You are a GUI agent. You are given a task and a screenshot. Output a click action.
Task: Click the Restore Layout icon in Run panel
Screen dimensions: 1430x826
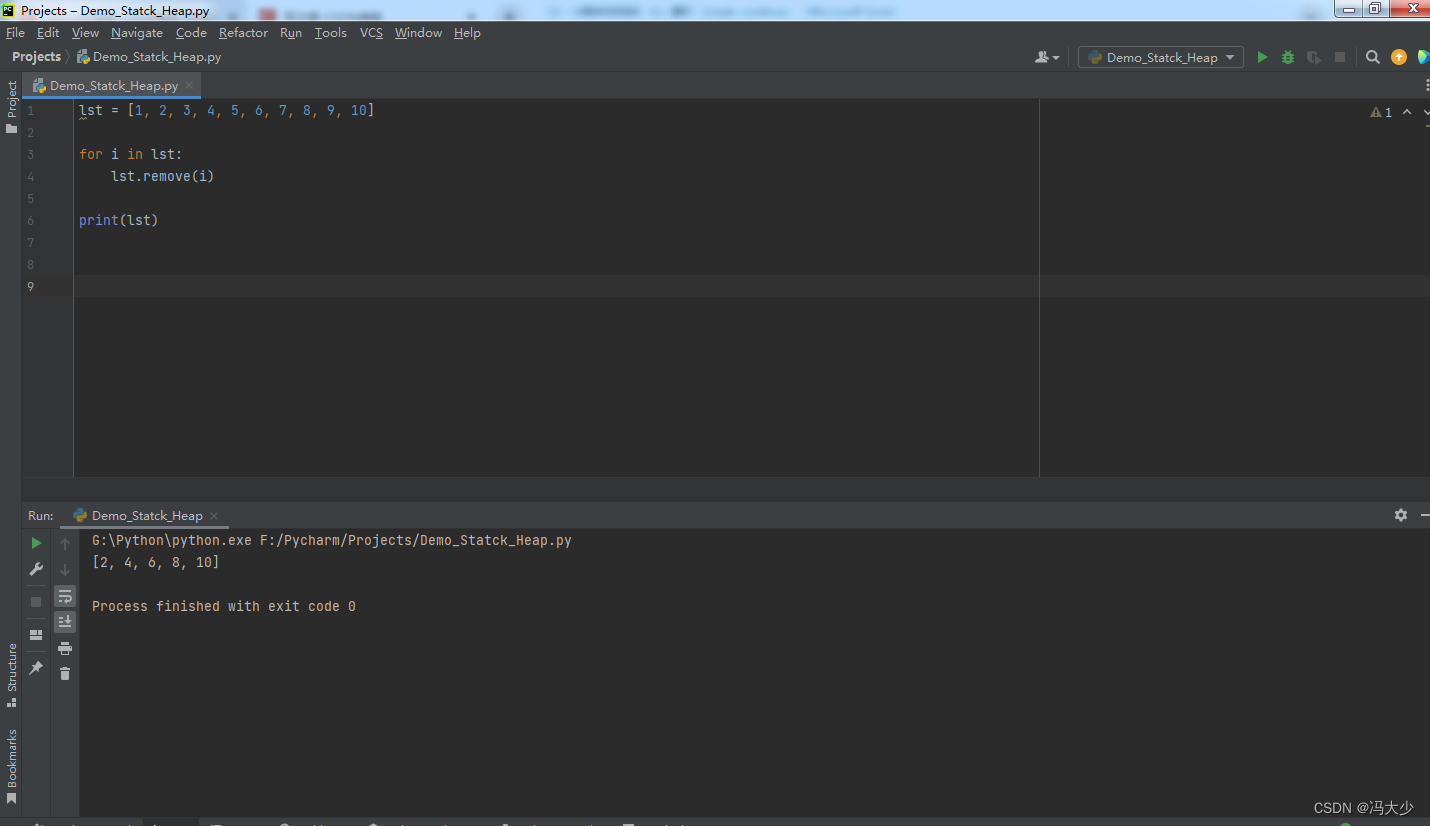pyautogui.click(x=36, y=635)
